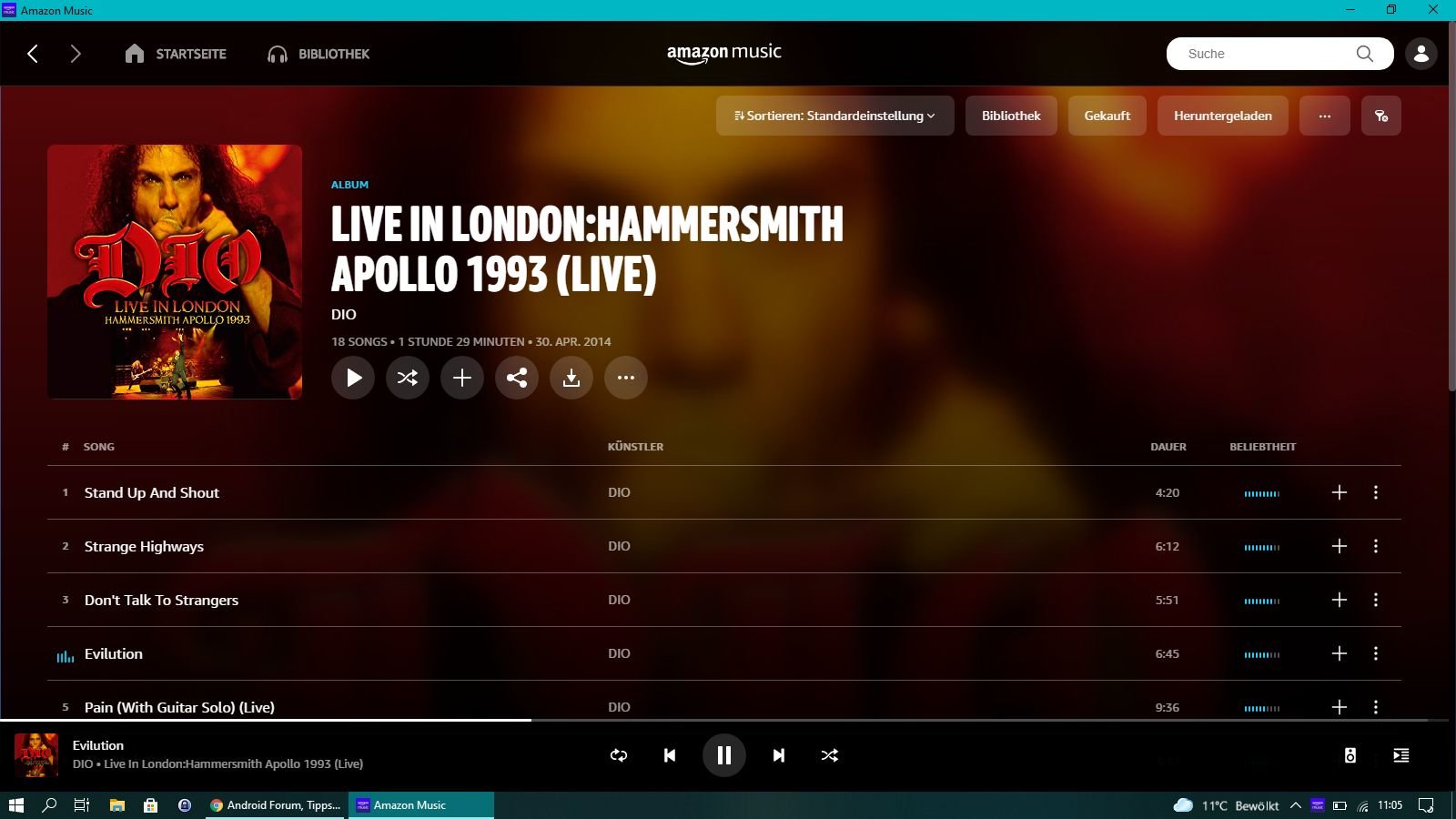Go back with the left arrow
The width and height of the screenshot is (1456, 819).
pyautogui.click(x=33, y=54)
